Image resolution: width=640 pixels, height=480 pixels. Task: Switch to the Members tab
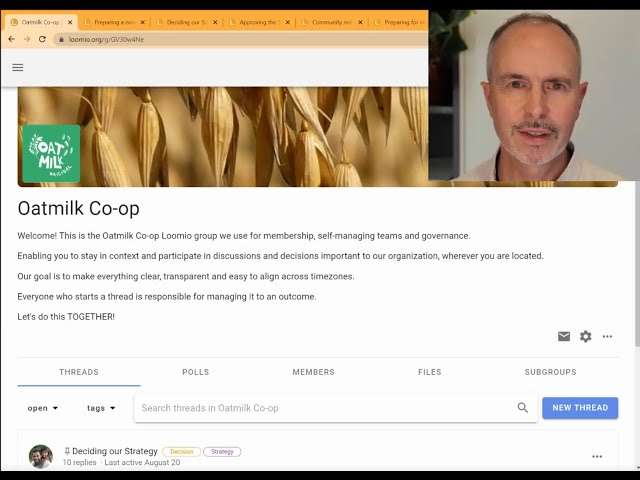tap(313, 372)
